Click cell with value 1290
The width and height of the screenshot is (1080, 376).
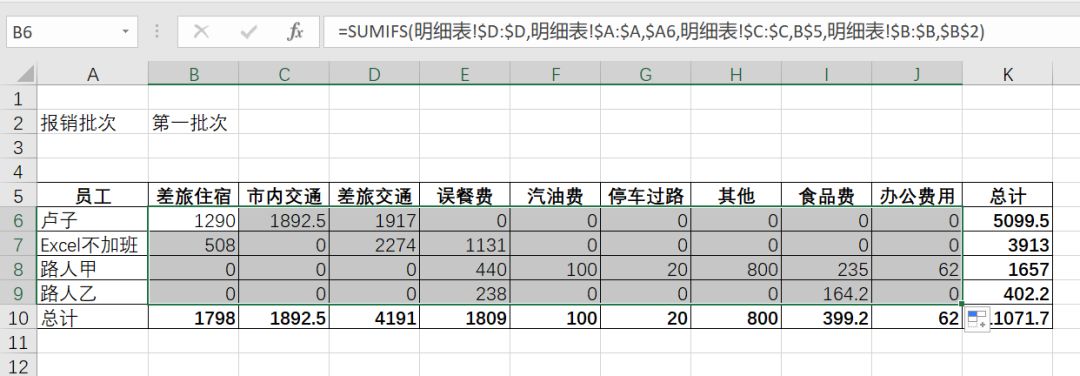pos(194,220)
